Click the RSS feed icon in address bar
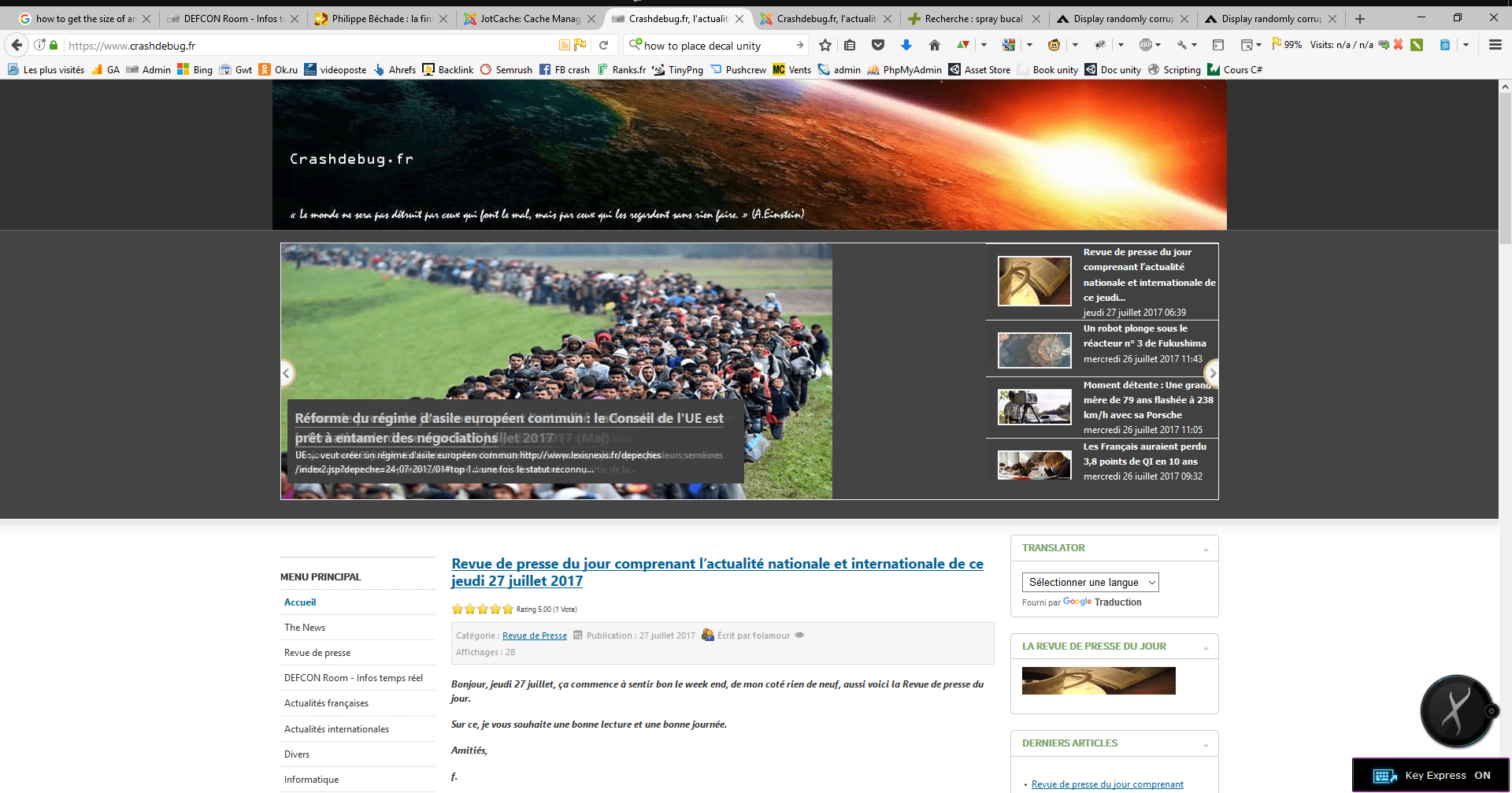The image size is (1512, 793). point(564,45)
